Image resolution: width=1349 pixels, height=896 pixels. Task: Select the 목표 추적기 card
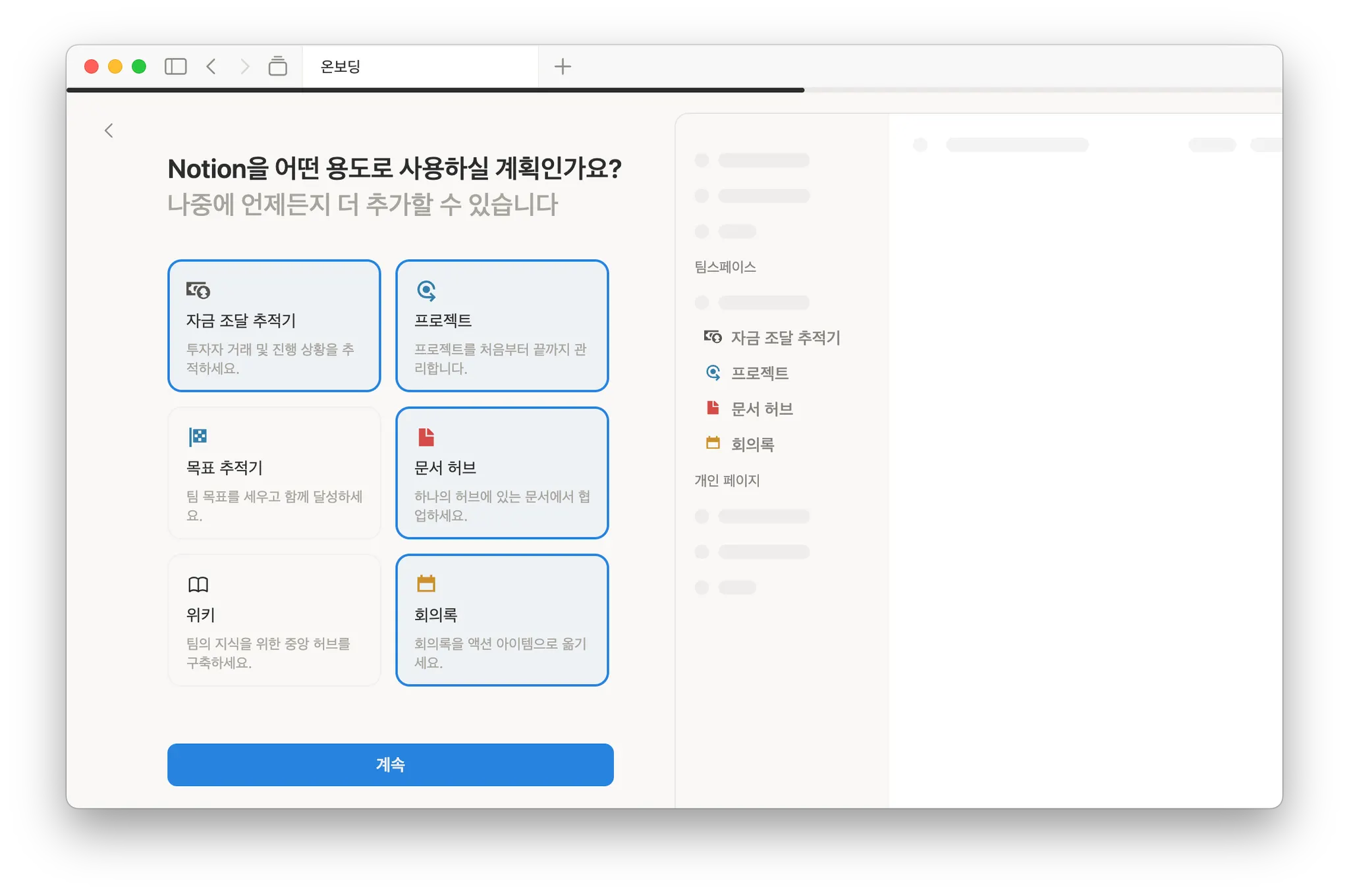point(274,473)
